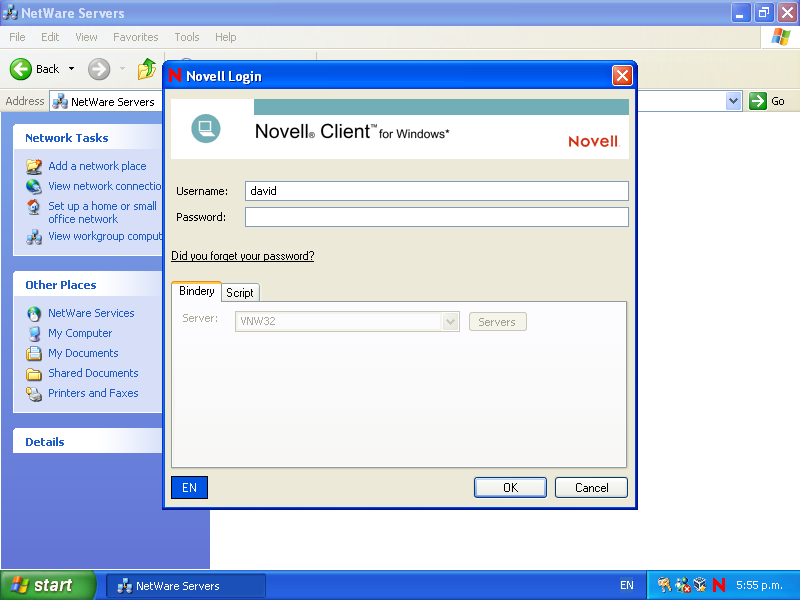Open the Edit menu

pos(50,37)
